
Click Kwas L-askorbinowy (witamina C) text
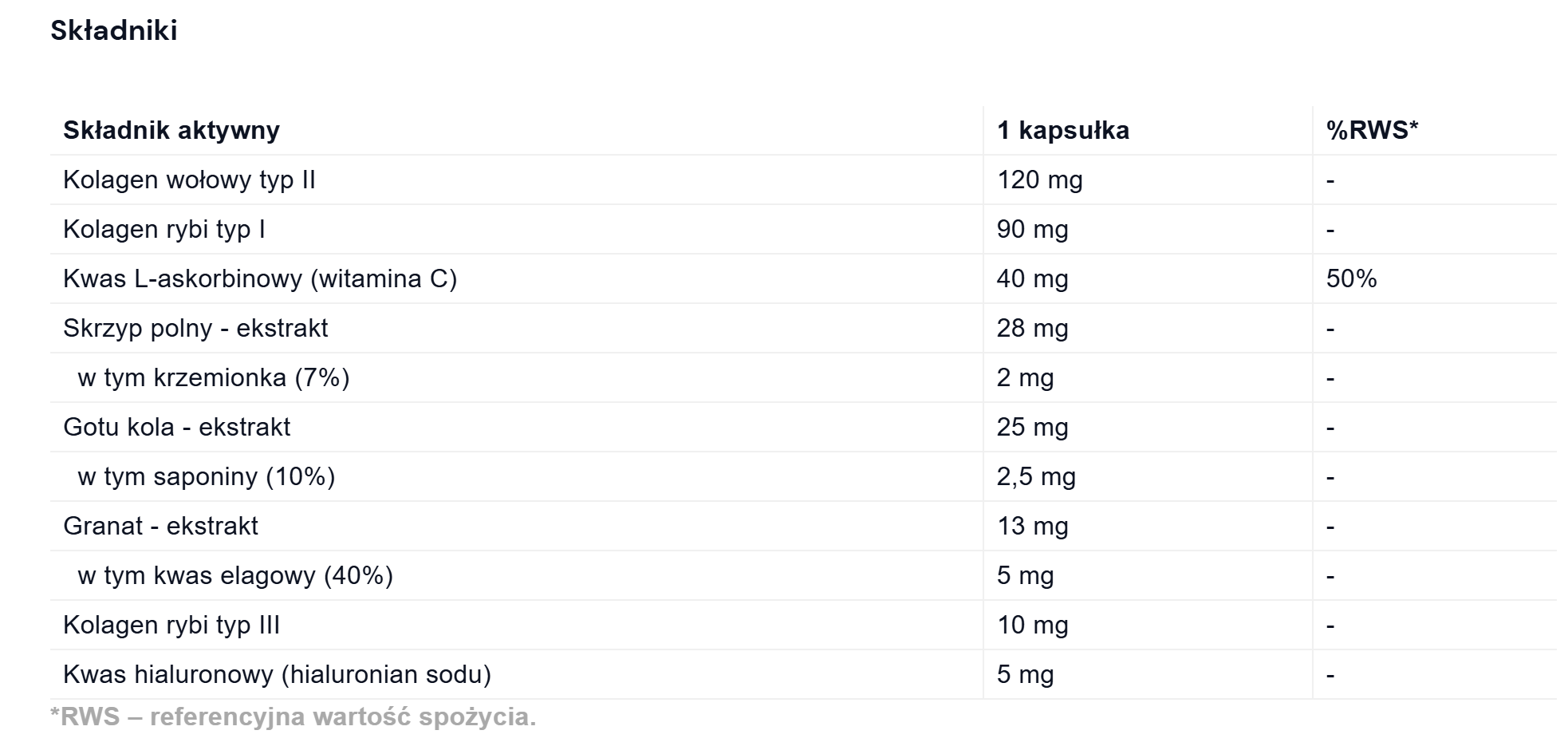tap(260, 278)
